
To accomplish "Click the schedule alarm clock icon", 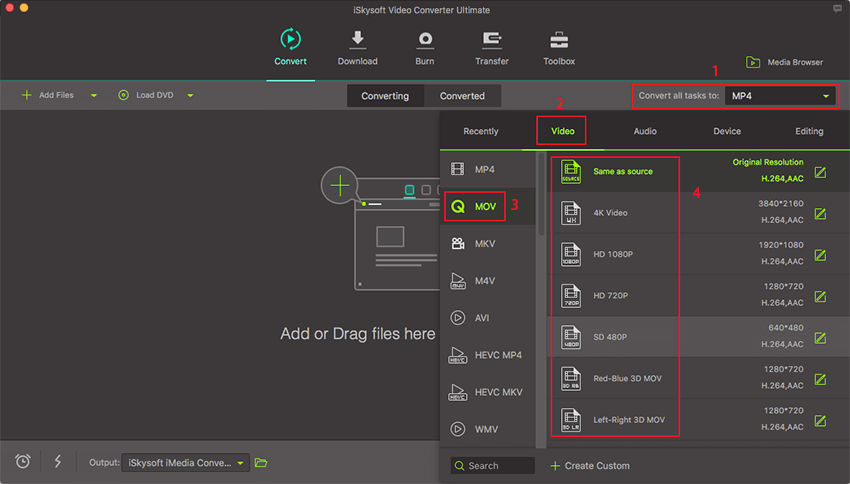I will pyautogui.click(x=22, y=461).
